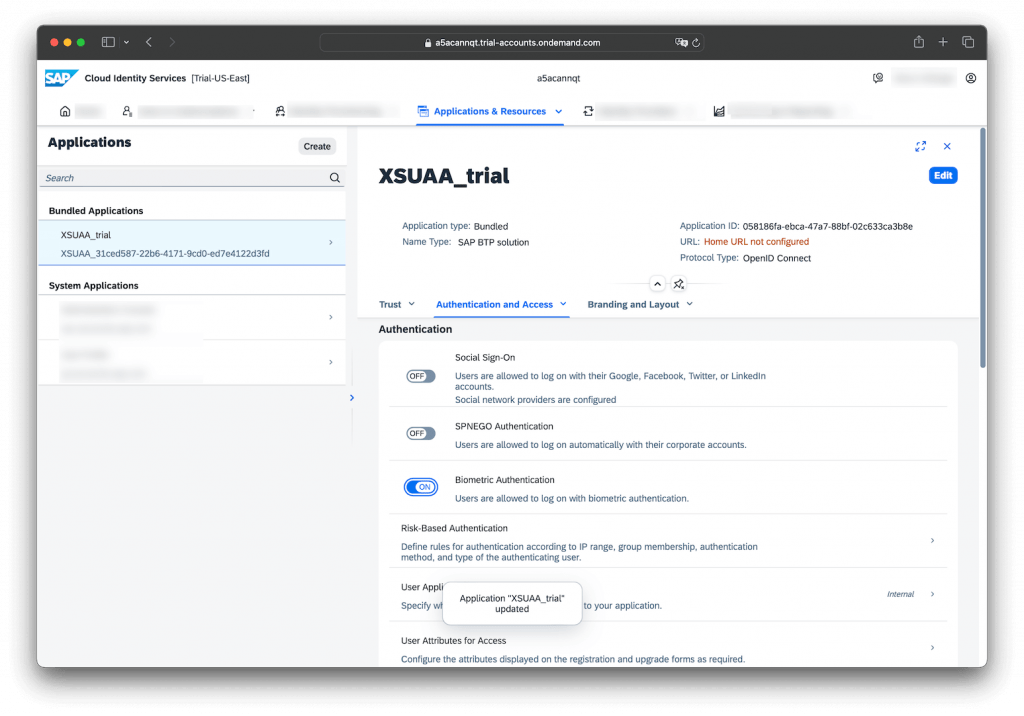Viewport: 1024px width, 716px height.
Task: Toggle the Safari sidebar icon
Action: [108, 42]
